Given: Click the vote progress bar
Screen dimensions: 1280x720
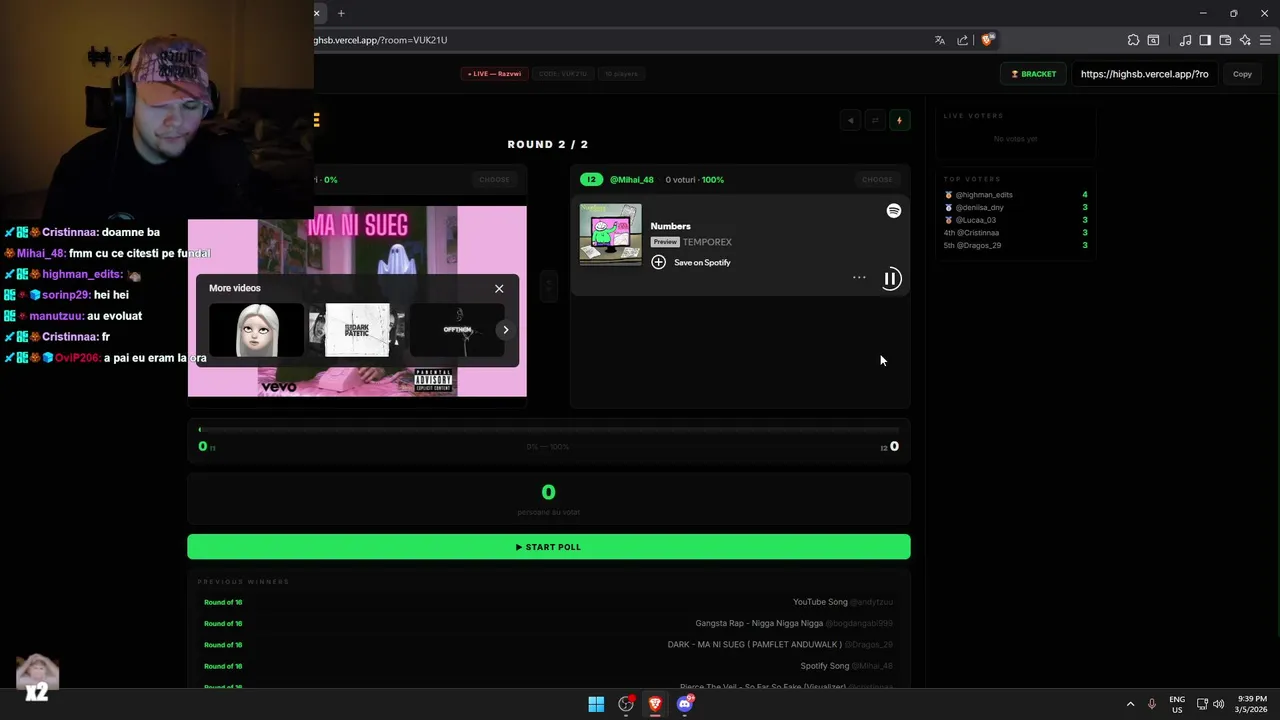Looking at the screenshot, I should tap(549, 430).
